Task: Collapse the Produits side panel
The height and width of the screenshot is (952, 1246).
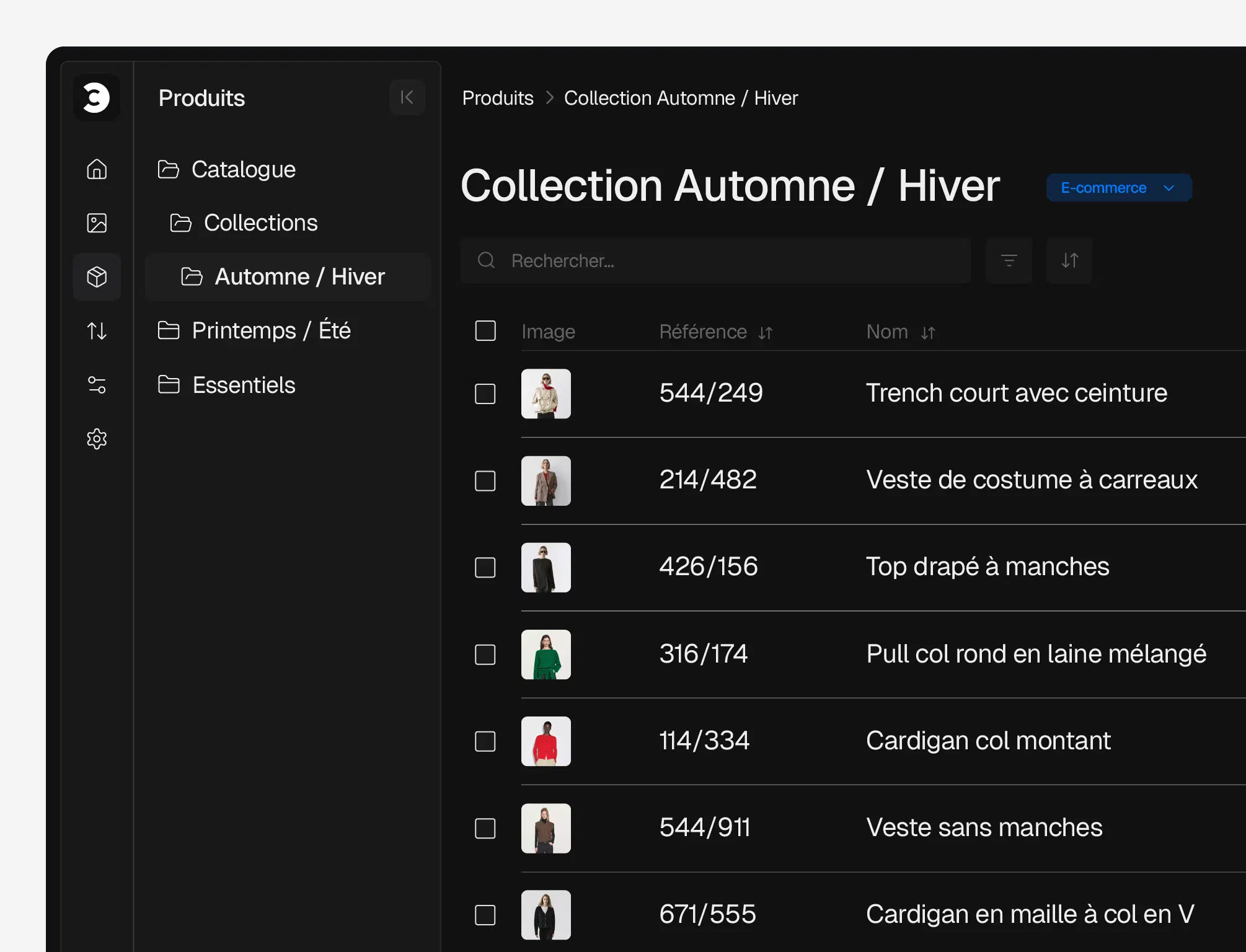Action: point(407,97)
